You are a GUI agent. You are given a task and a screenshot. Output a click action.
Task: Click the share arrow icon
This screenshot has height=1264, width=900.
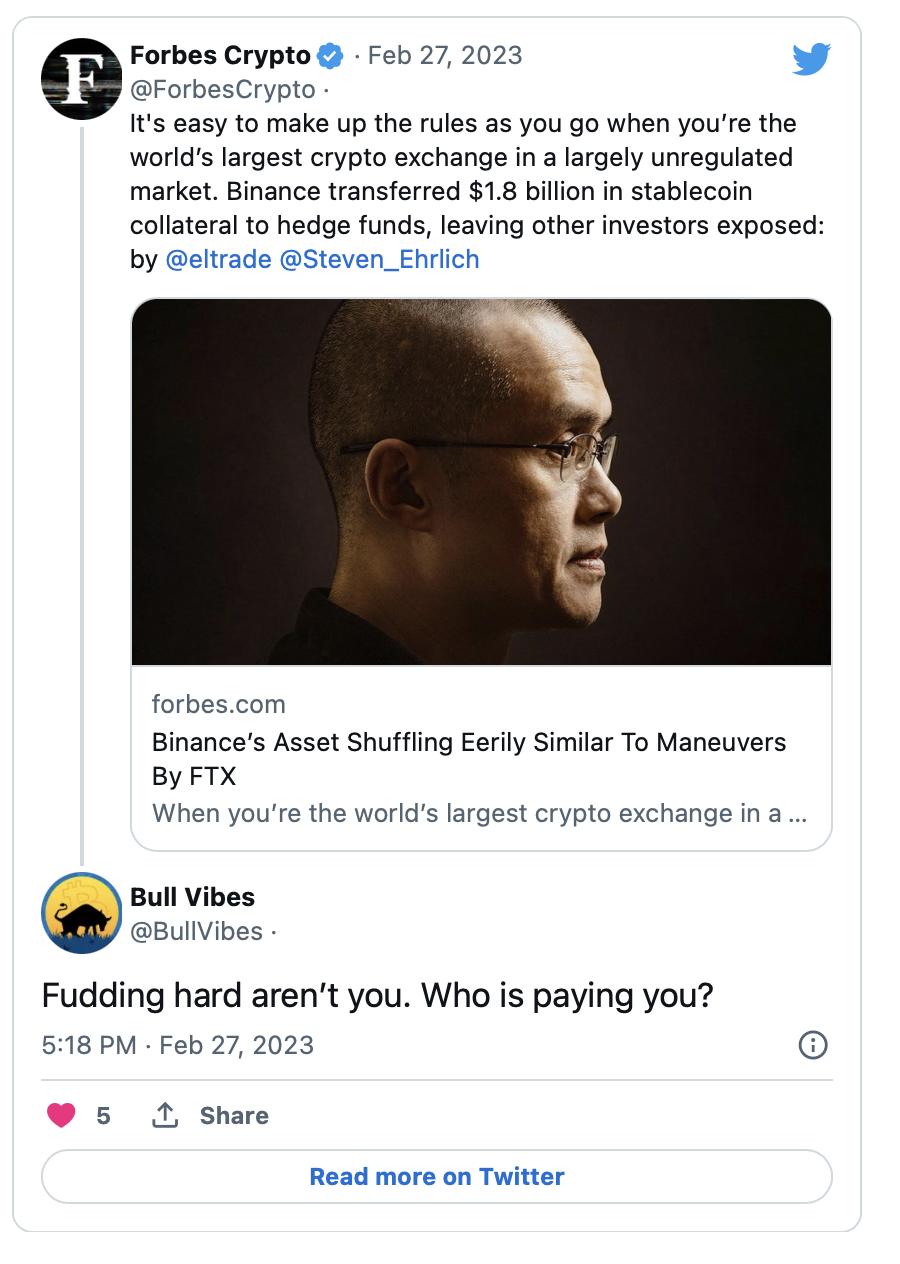[x=165, y=1115]
